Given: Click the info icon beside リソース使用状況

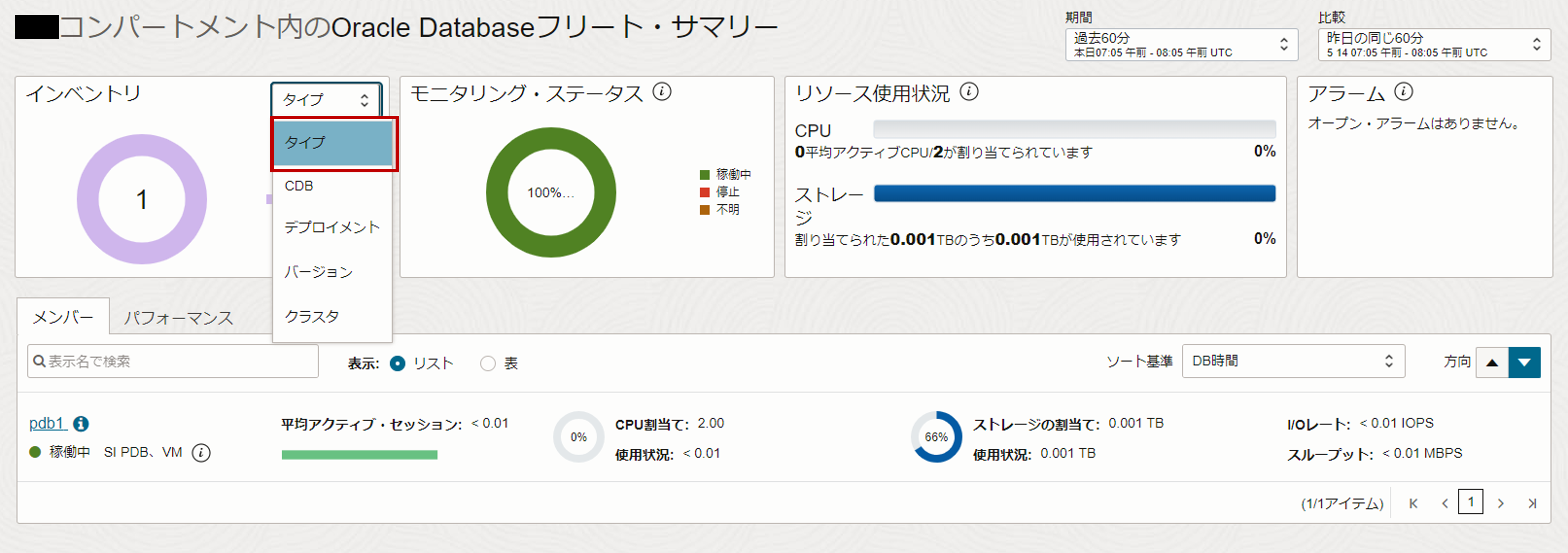Looking at the screenshot, I should tap(969, 93).
